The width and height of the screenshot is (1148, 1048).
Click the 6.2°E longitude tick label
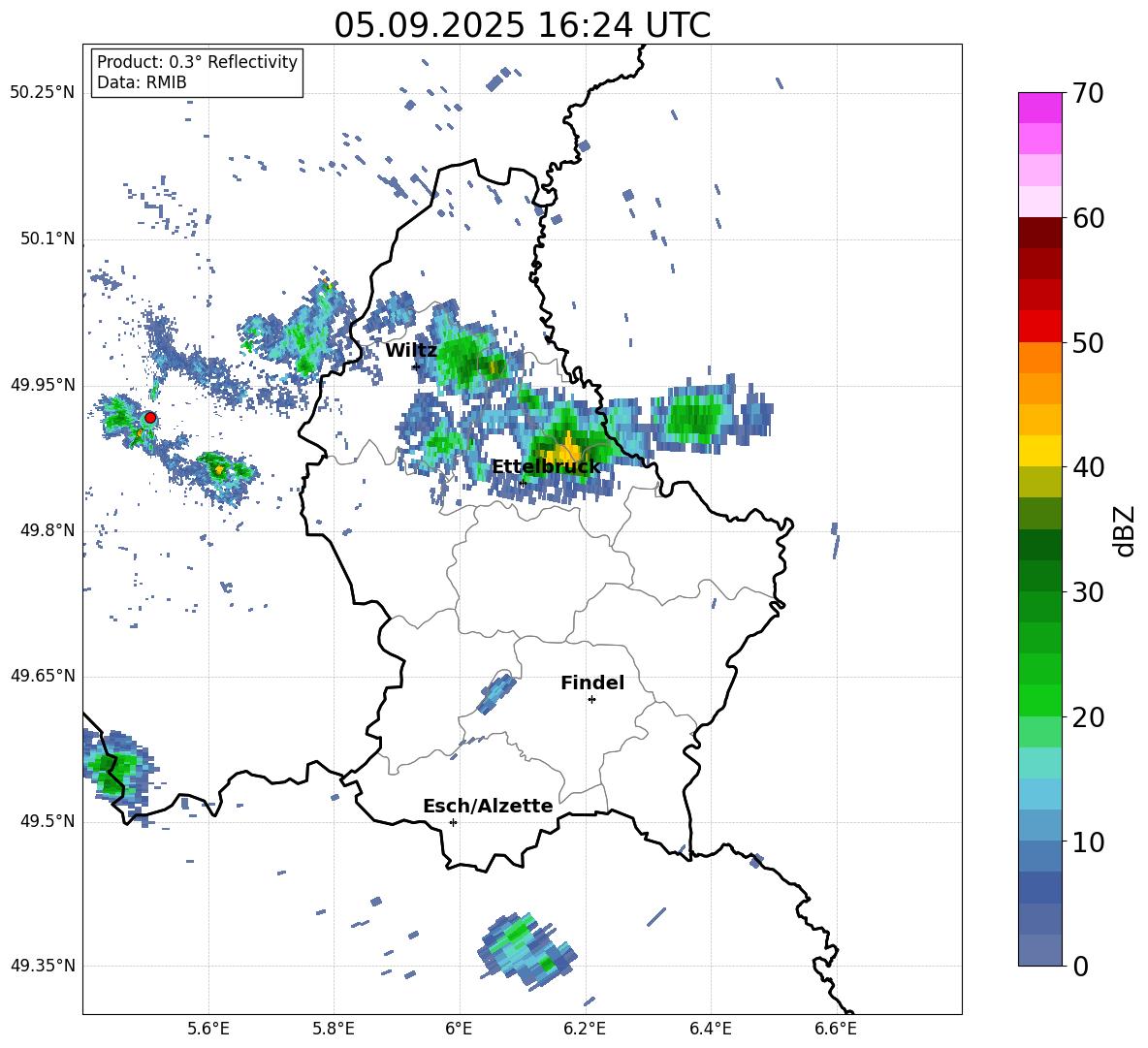tap(585, 1029)
